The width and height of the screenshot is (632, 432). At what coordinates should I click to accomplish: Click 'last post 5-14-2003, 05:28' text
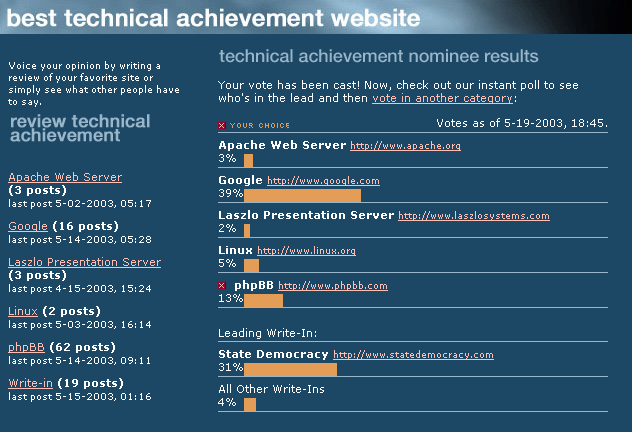[x=80, y=240]
